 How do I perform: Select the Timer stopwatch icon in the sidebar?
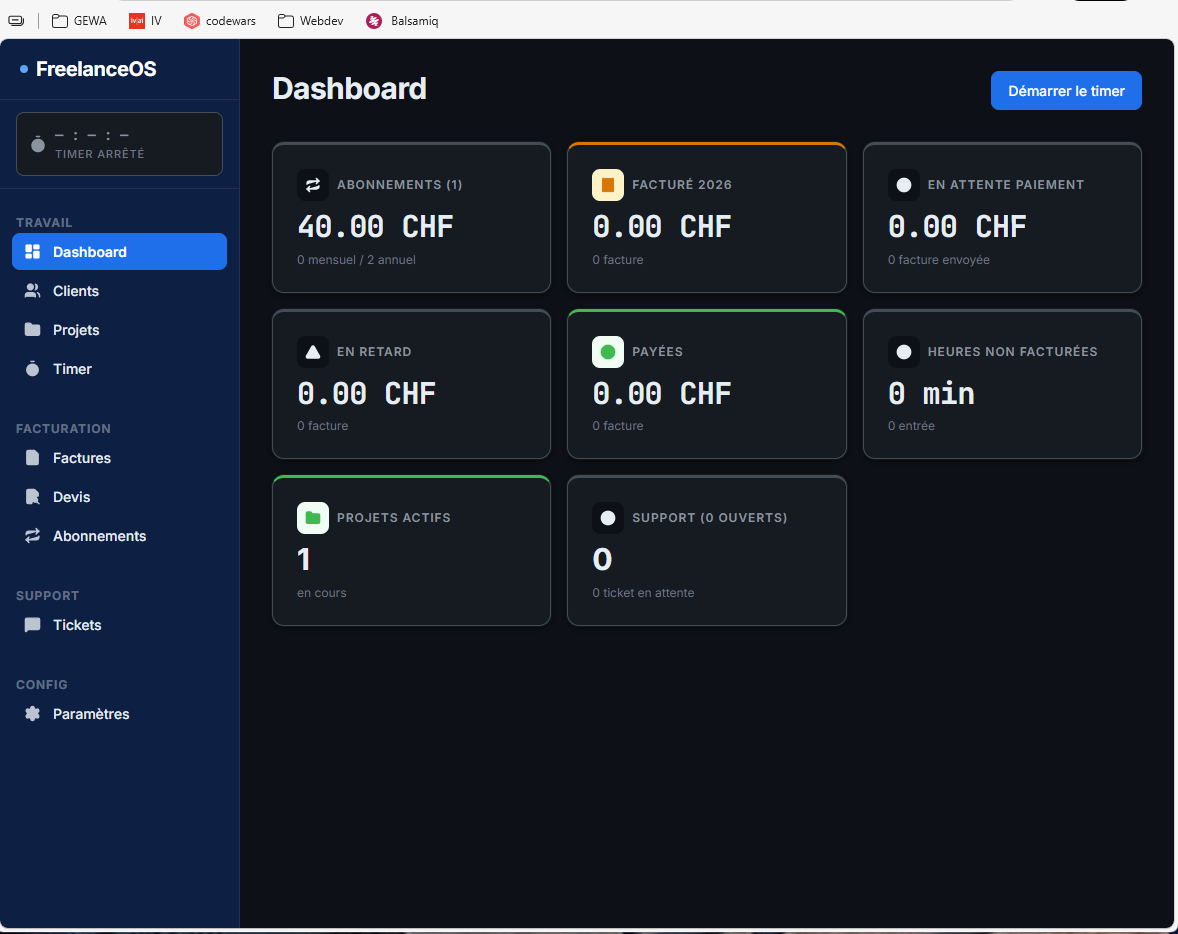tap(31, 369)
